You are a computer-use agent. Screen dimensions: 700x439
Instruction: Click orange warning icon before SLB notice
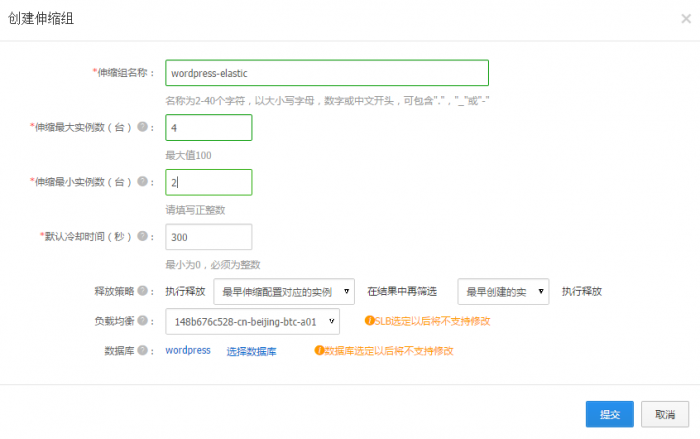pos(368,321)
